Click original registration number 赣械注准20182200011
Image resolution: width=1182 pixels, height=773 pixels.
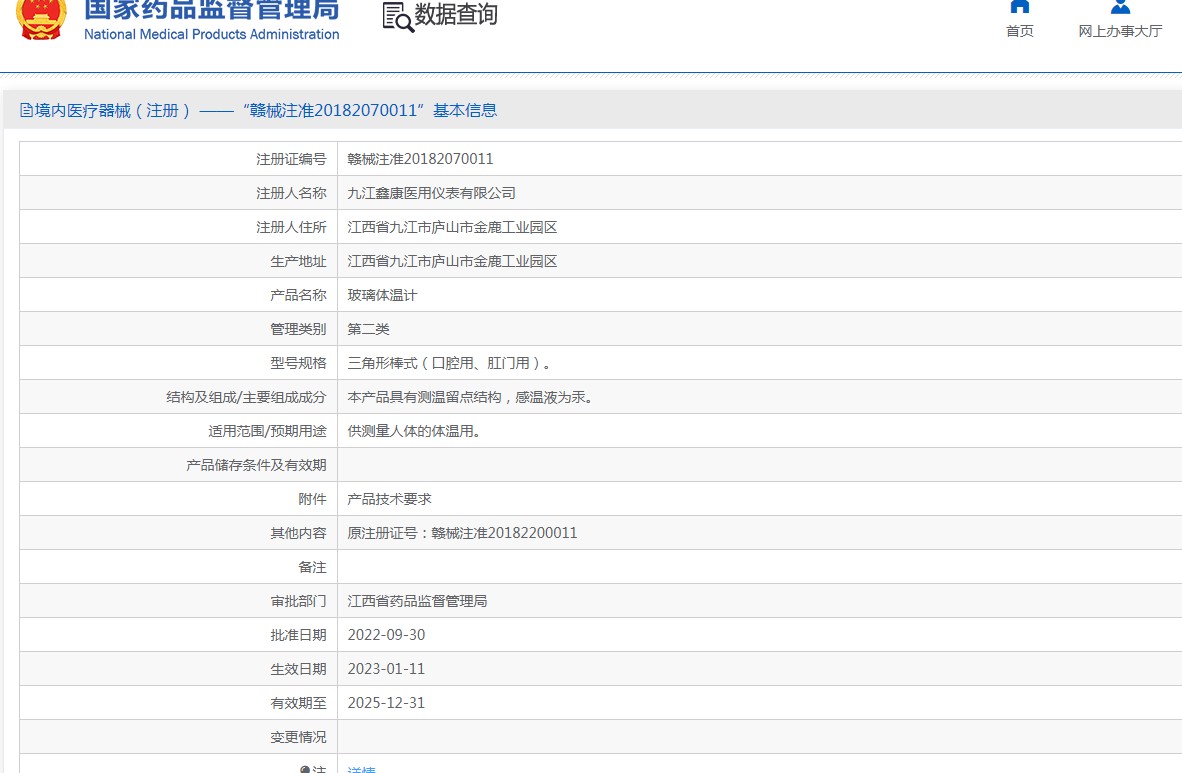[x=504, y=533]
